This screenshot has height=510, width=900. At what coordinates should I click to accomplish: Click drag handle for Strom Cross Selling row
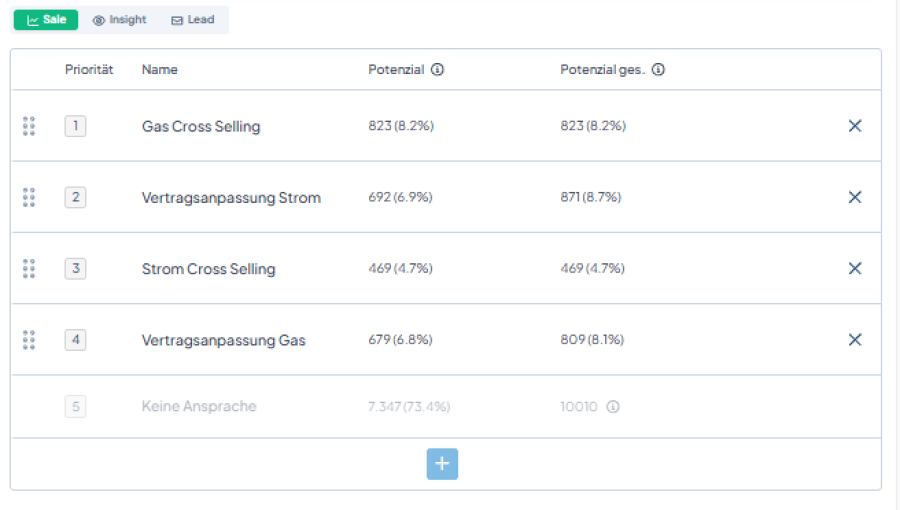click(29, 268)
